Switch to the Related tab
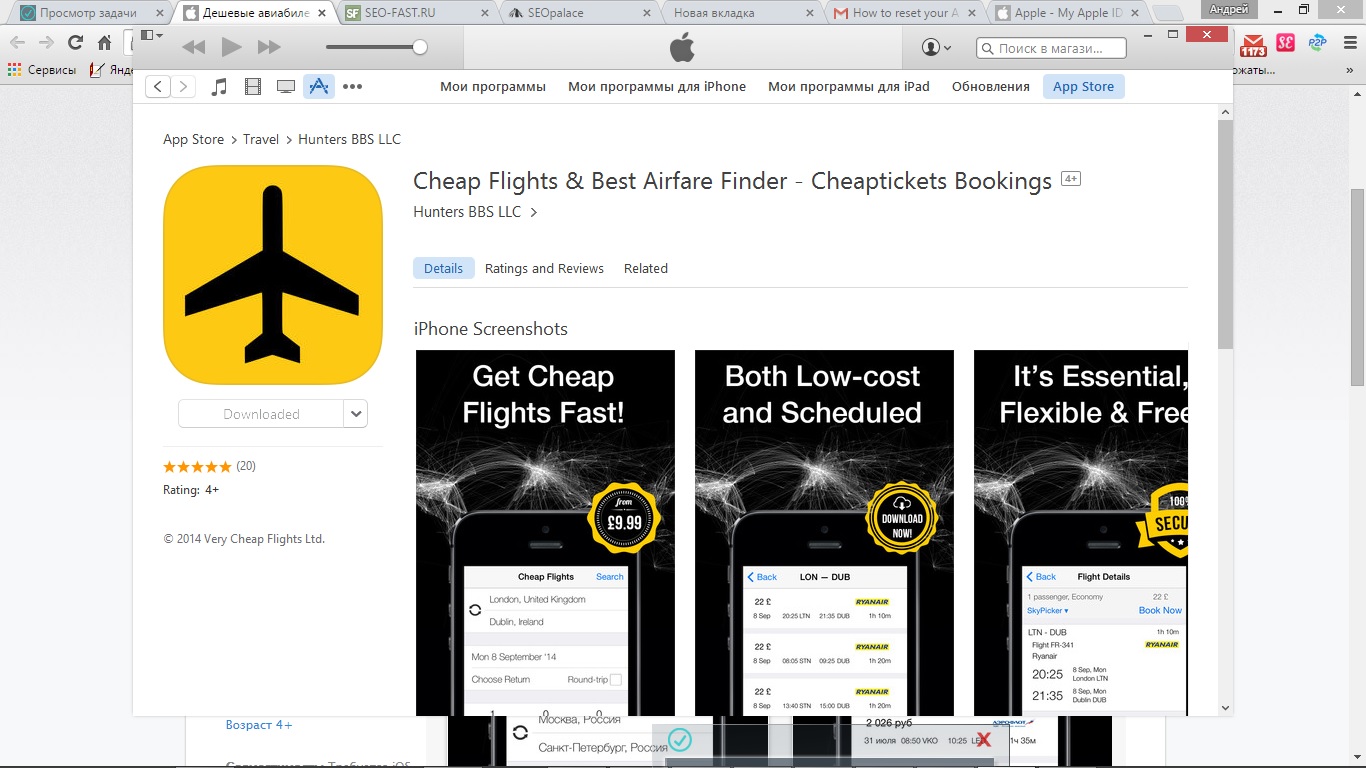 tap(646, 268)
